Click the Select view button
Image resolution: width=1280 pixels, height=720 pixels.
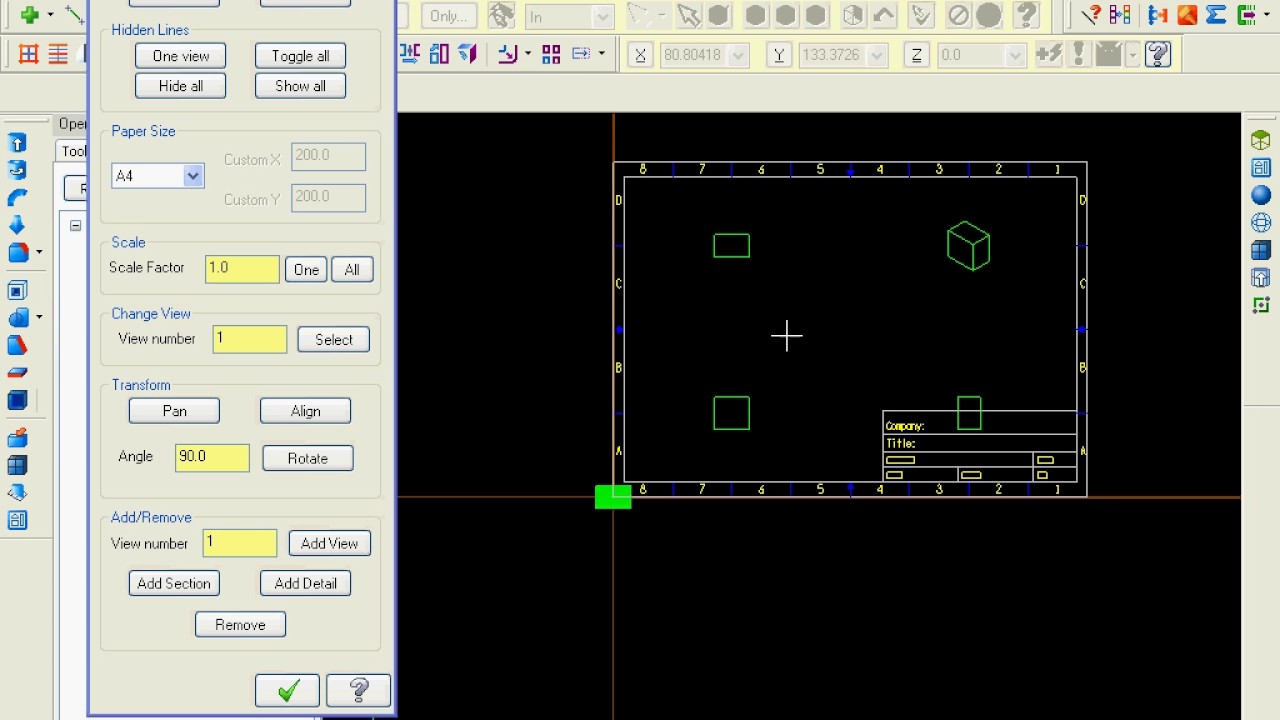pos(333,340)
